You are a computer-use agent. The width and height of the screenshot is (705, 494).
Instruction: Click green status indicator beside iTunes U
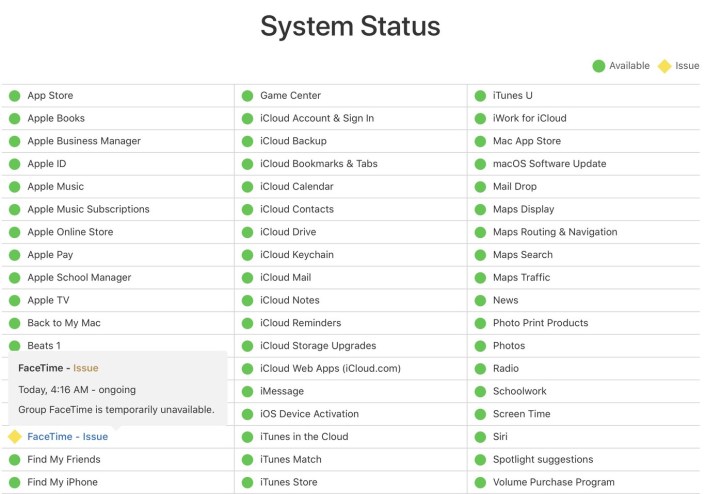480,96
